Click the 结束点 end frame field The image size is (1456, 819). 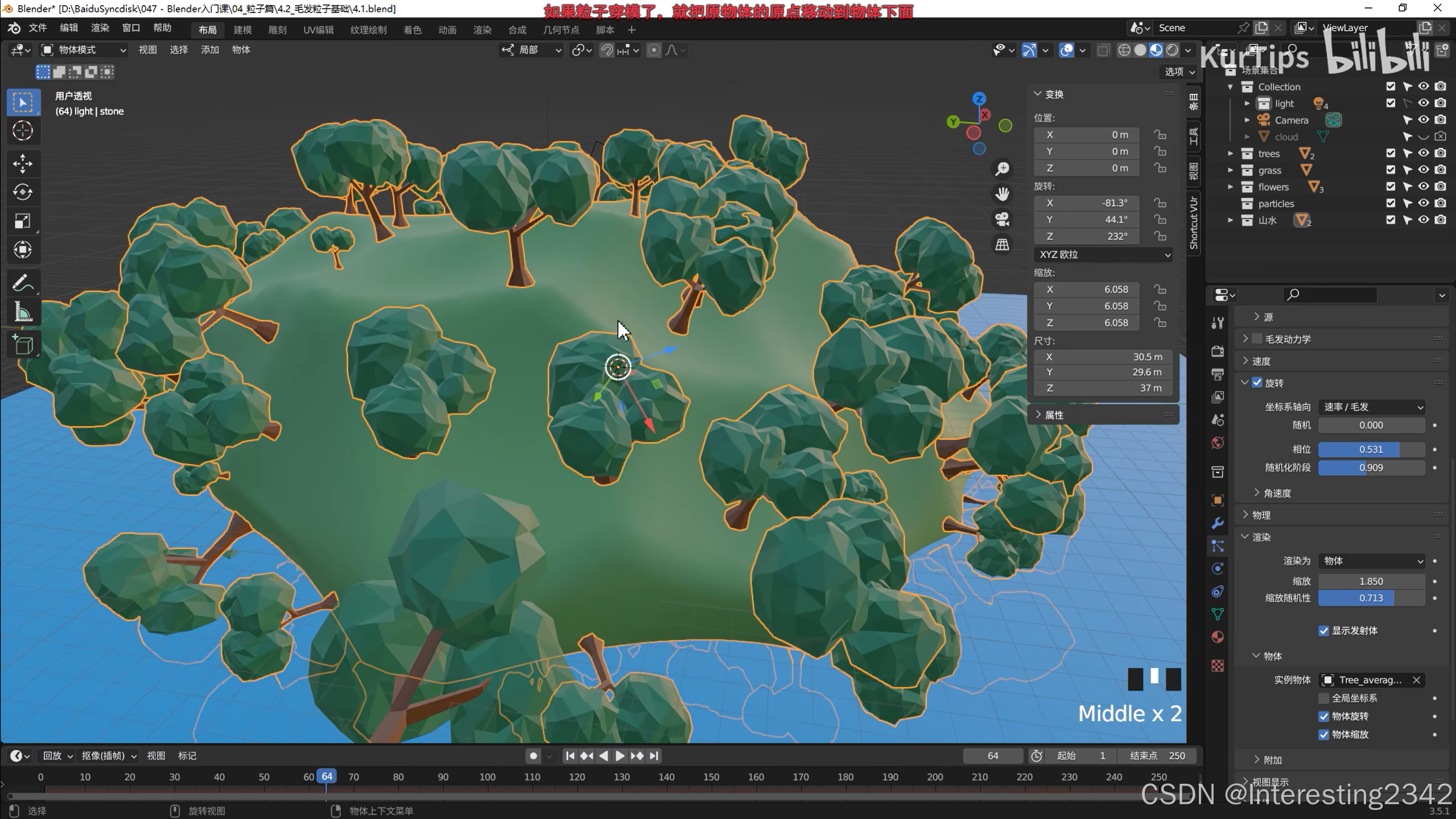pyautogui.click(x=1157, y=756)
